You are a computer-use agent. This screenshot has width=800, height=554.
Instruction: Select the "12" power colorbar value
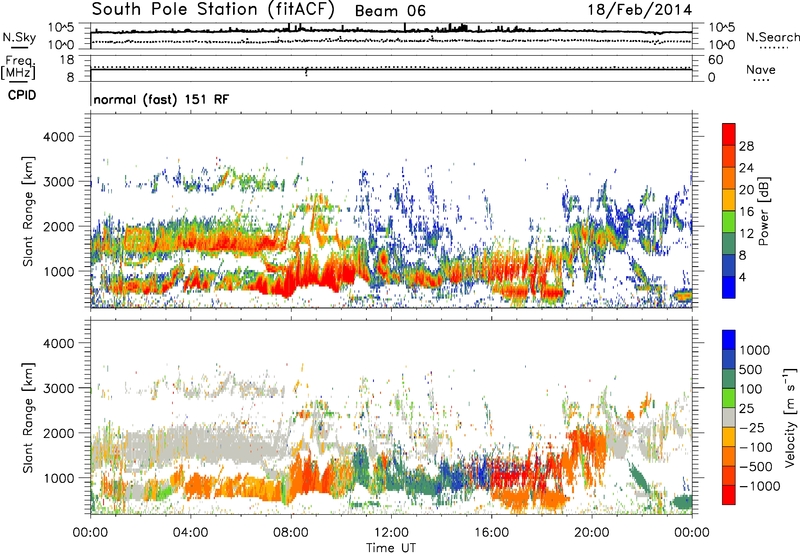746,234
